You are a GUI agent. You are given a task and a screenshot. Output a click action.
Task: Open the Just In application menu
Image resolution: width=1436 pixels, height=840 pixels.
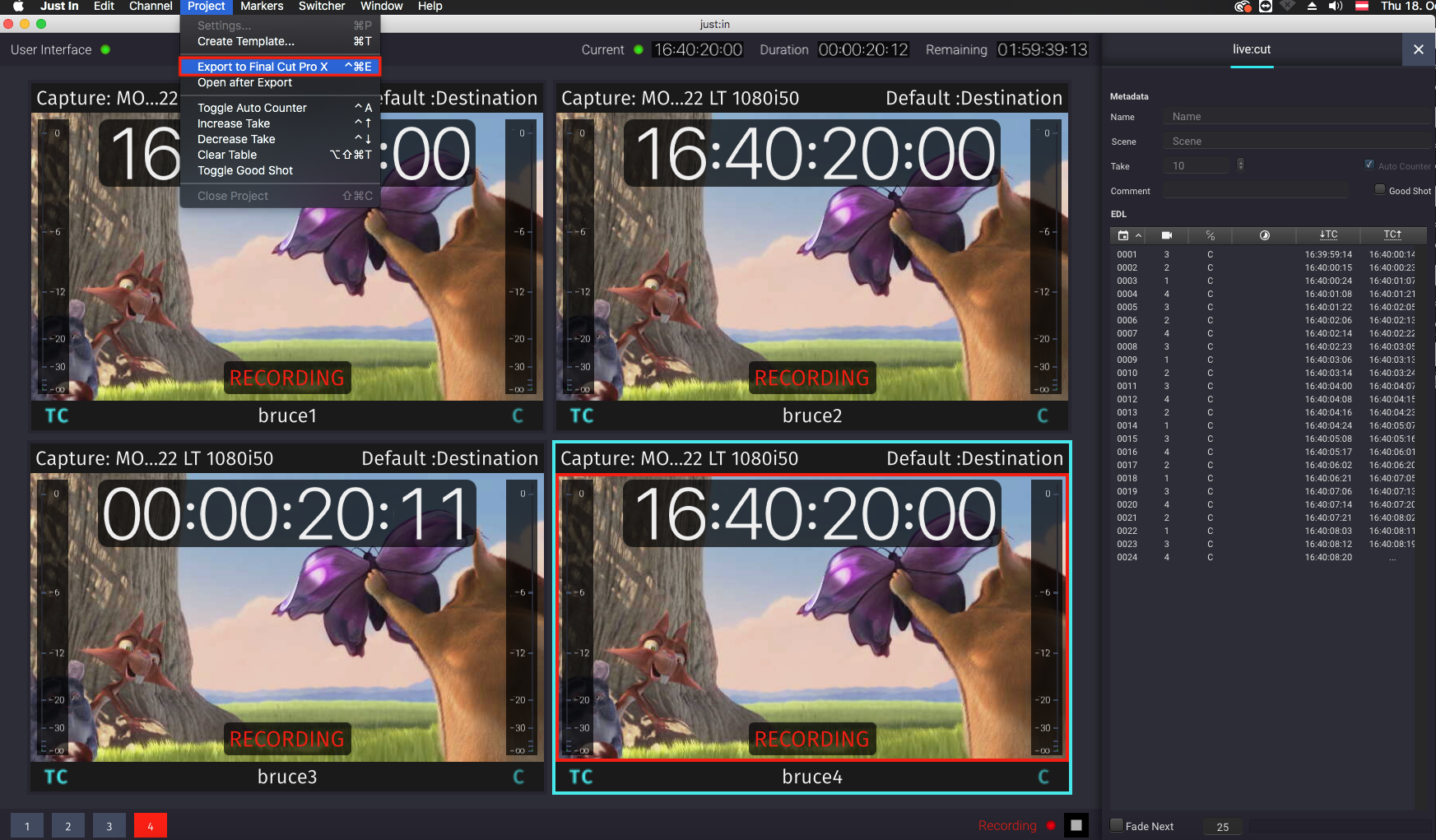pyautogui.click(x=59, y=7)
